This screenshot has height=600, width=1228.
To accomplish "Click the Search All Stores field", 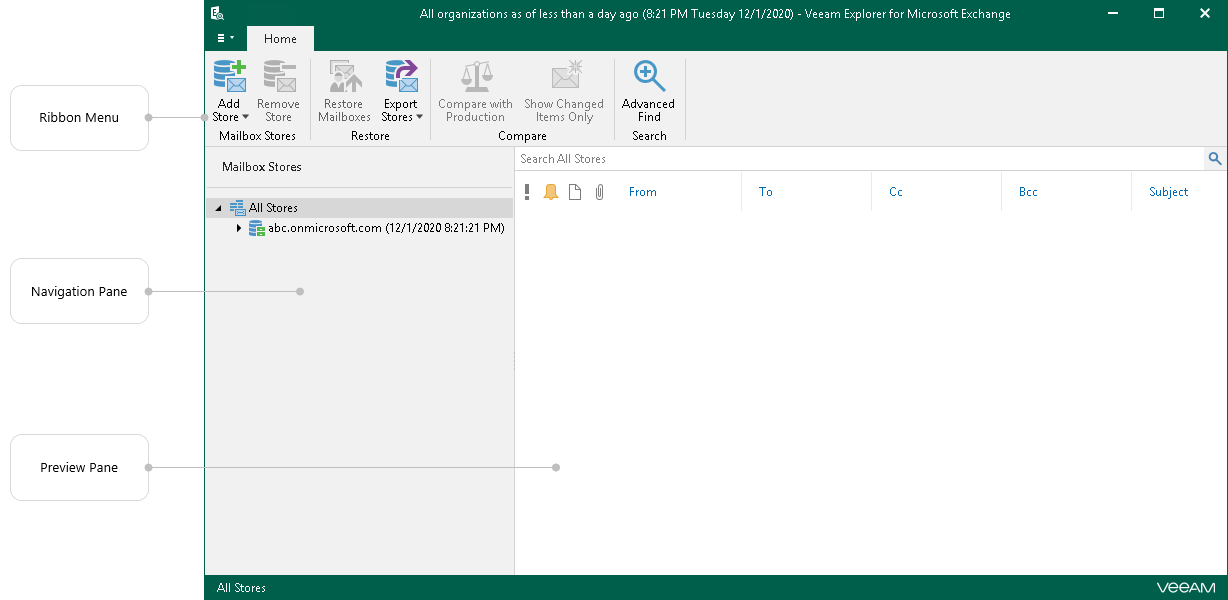I will click(x=861, y=158).
